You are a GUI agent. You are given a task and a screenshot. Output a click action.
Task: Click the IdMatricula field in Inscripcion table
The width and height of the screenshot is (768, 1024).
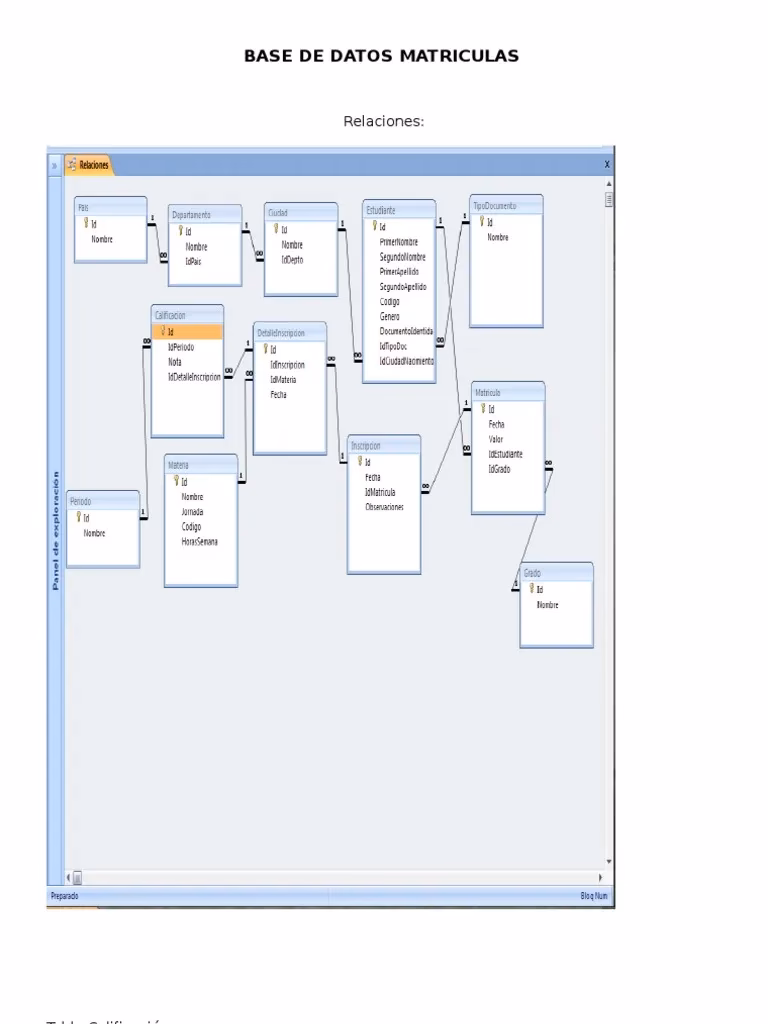coord(380,492)
